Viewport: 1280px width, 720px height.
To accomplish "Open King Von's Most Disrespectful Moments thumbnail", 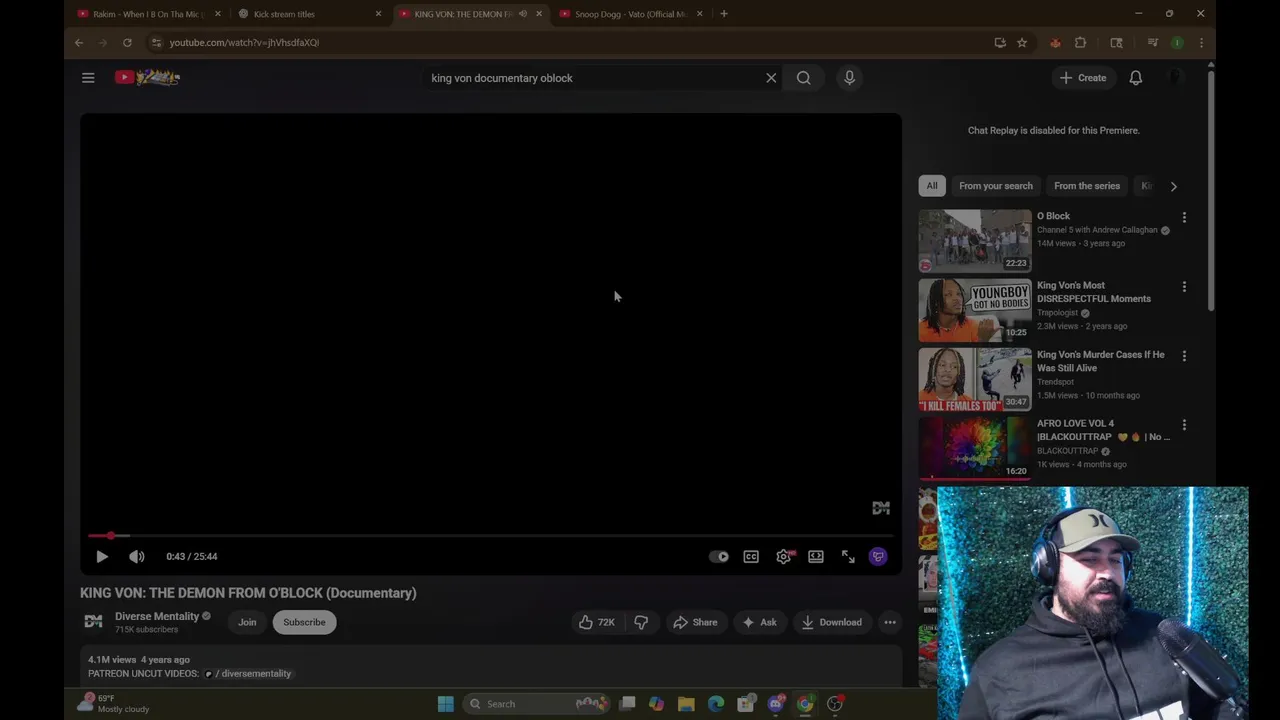I will coord(975,310).
